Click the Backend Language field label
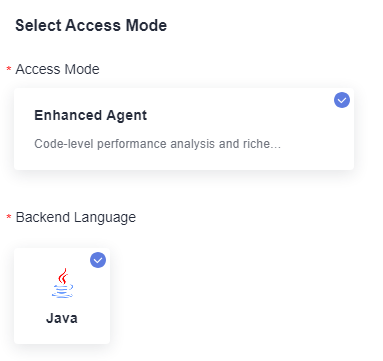383x361 pixels. point(76,217)
